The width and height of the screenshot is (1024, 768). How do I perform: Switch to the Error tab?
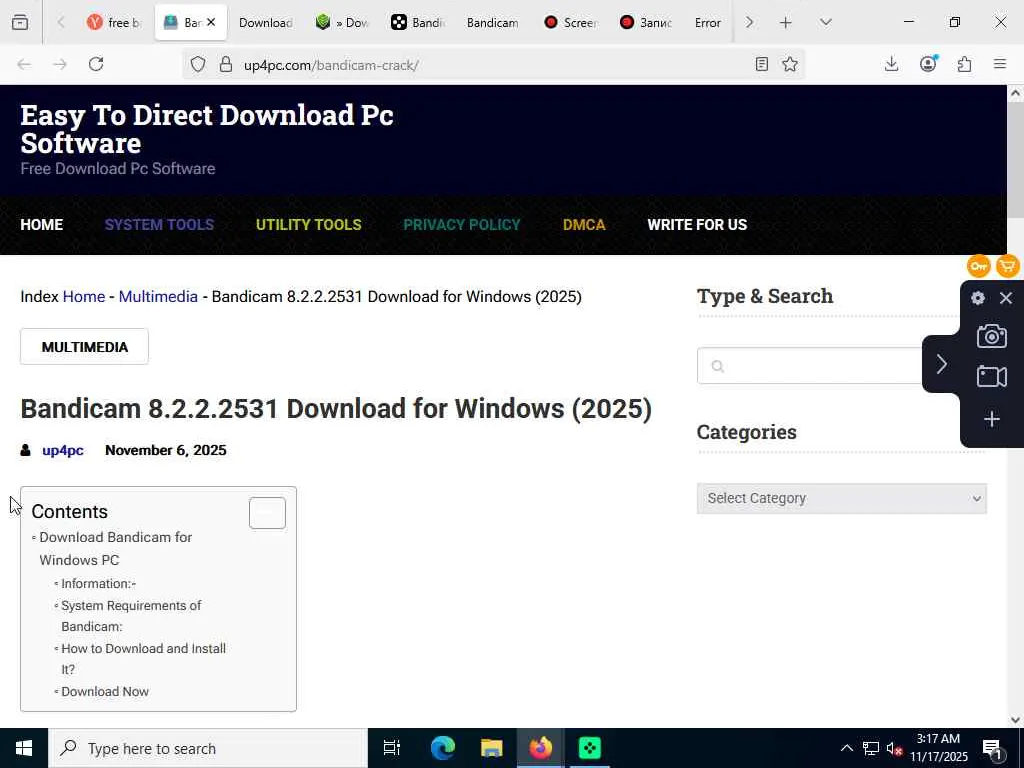pyautogui.click(x=707, y=23)
